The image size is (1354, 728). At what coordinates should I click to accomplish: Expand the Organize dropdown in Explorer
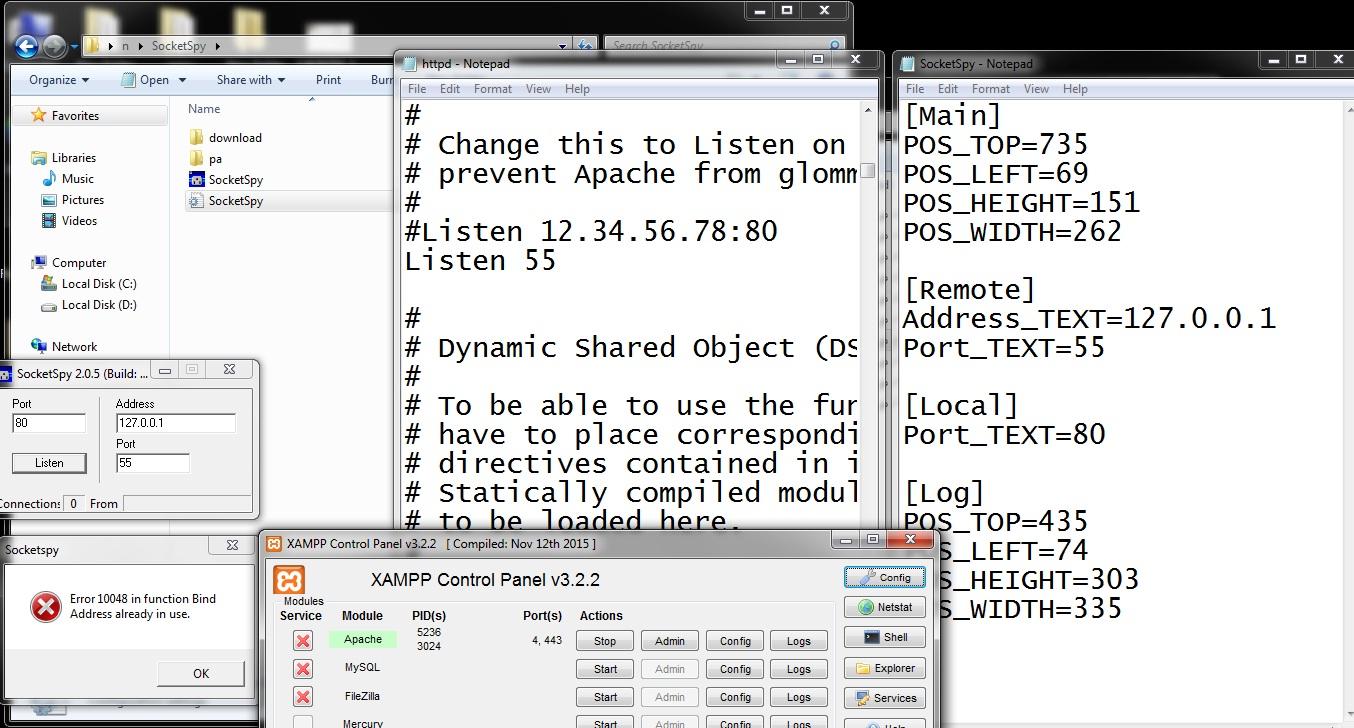coord(59,80)
